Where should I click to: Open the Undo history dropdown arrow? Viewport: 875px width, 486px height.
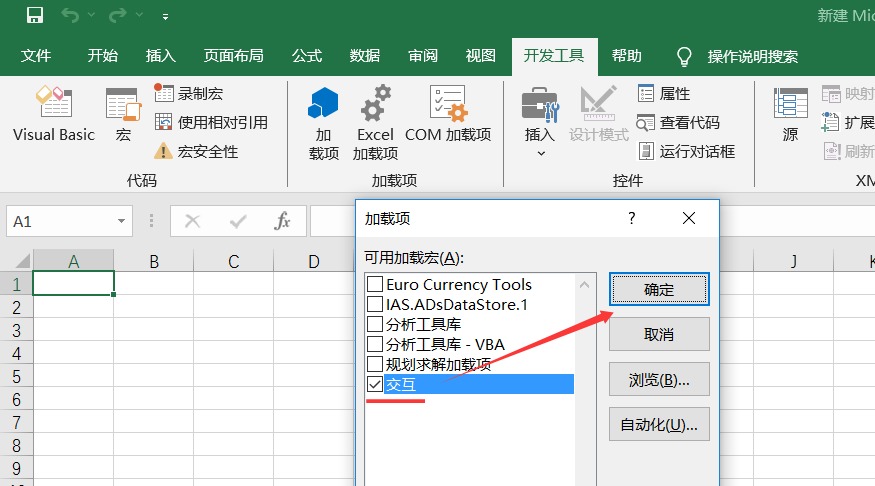92,15
